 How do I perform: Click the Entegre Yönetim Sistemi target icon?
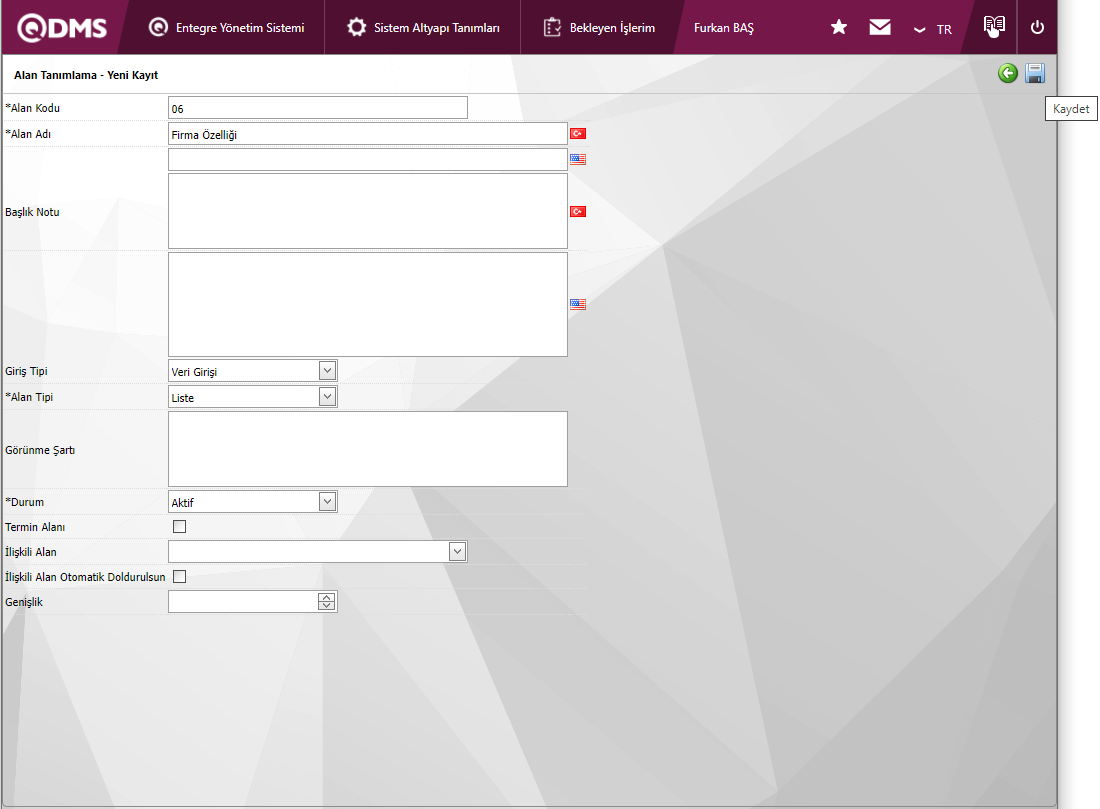(x=159, y=27)
